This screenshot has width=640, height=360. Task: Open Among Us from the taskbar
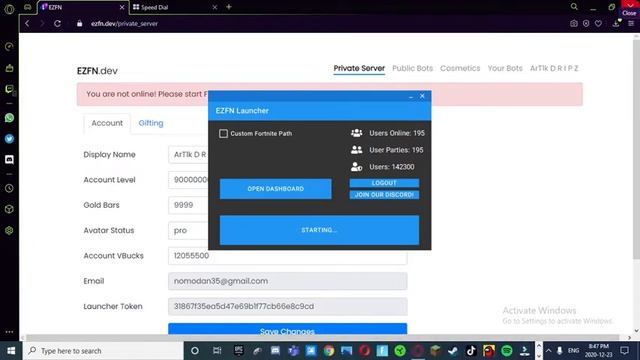(x=489, y=351)
